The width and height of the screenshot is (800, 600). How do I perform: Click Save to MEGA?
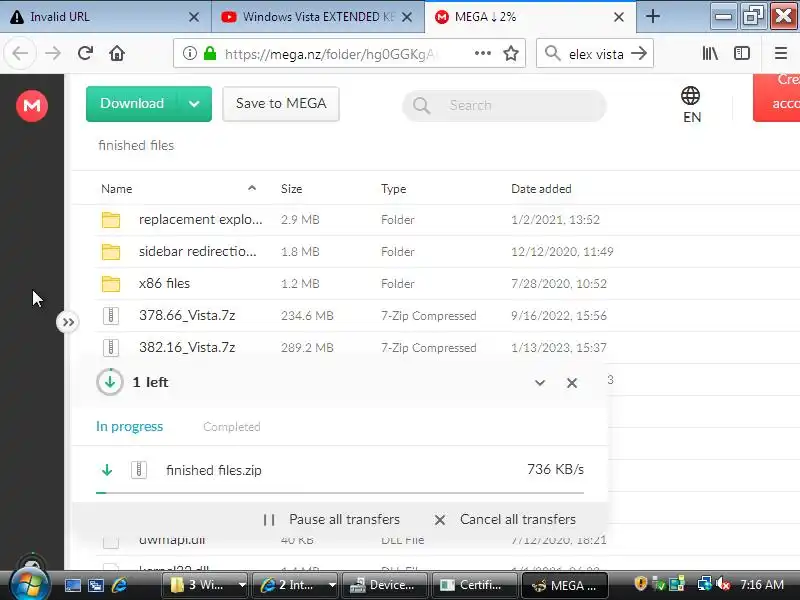pos(281,104)
